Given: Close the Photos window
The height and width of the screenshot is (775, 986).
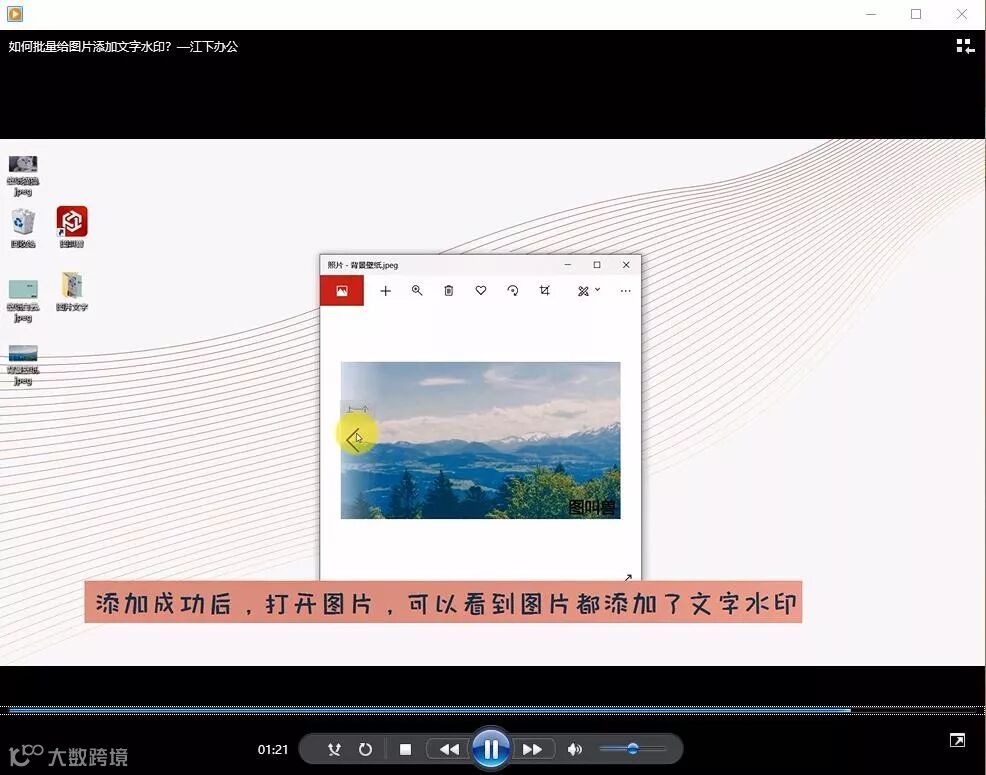Looking at the screenshot, I should click(626, 265).
